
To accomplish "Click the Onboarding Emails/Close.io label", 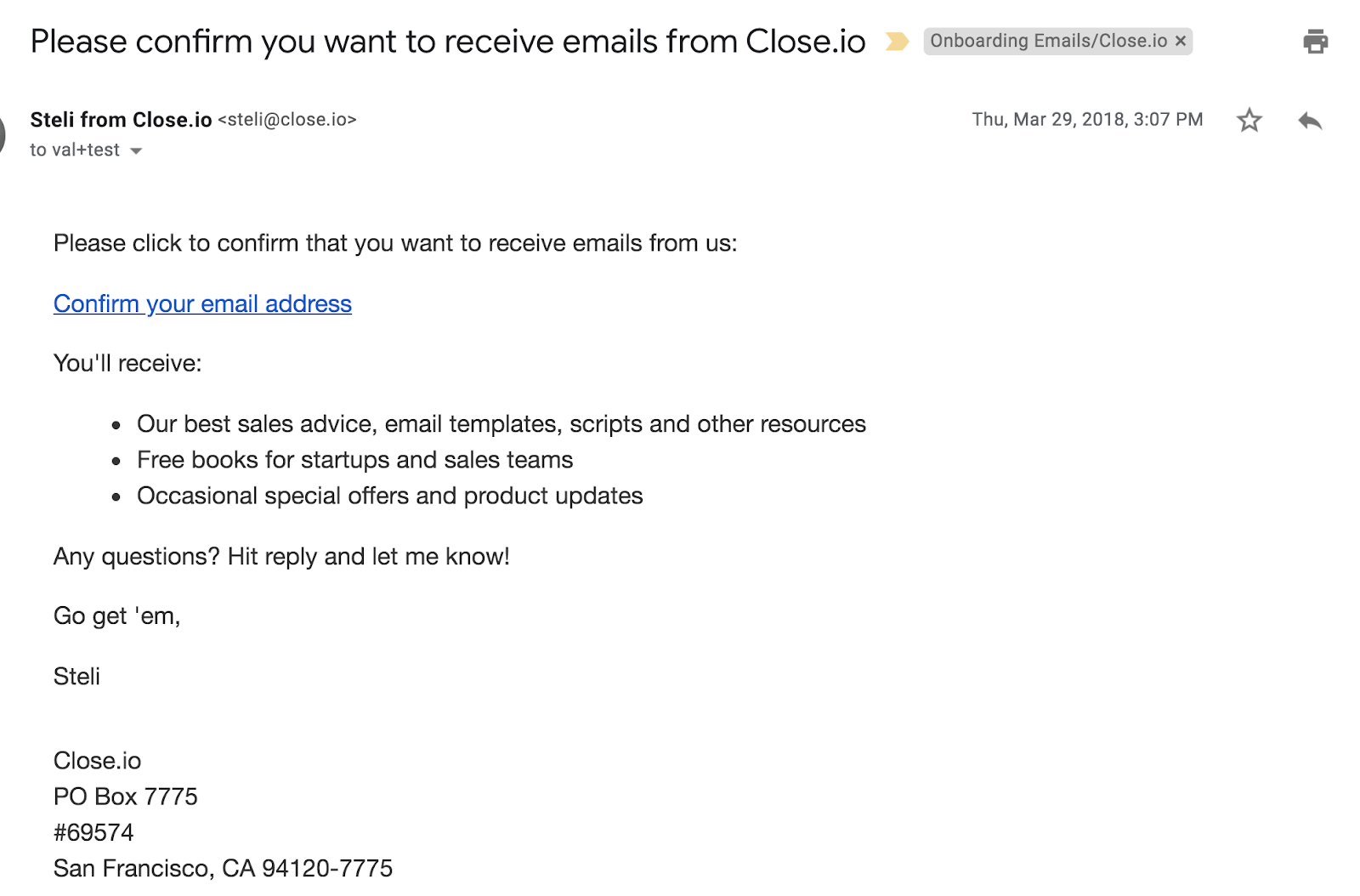I will point(1048,41).
